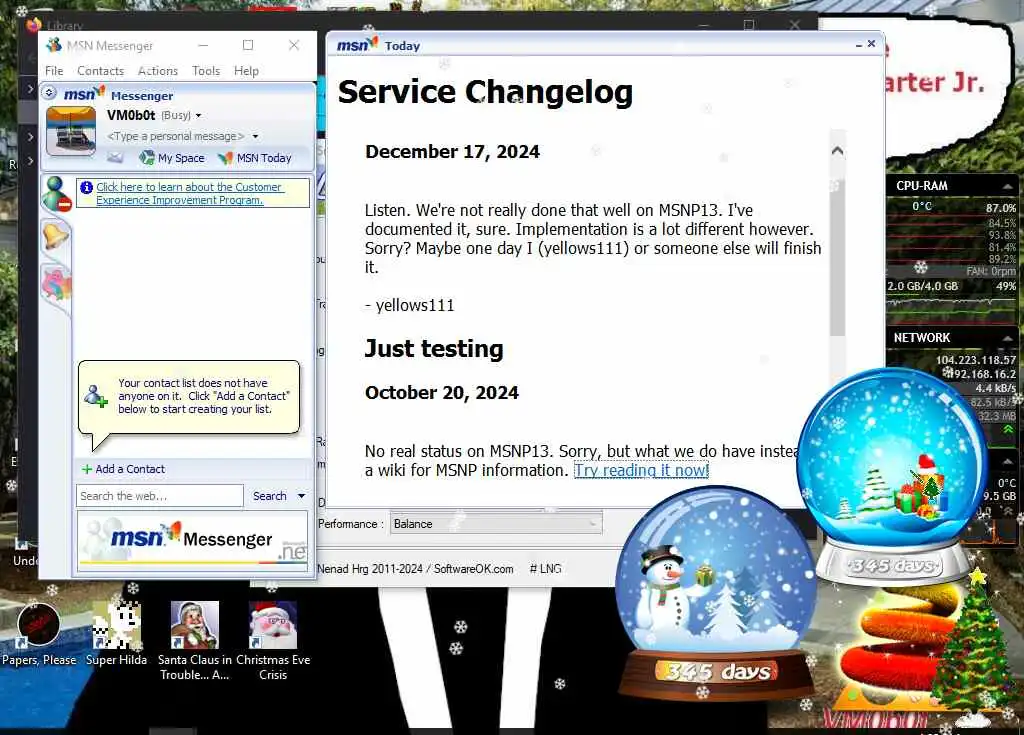
Task: Collapse the Messenger header round arrow button
Action: tap(50, 93)
